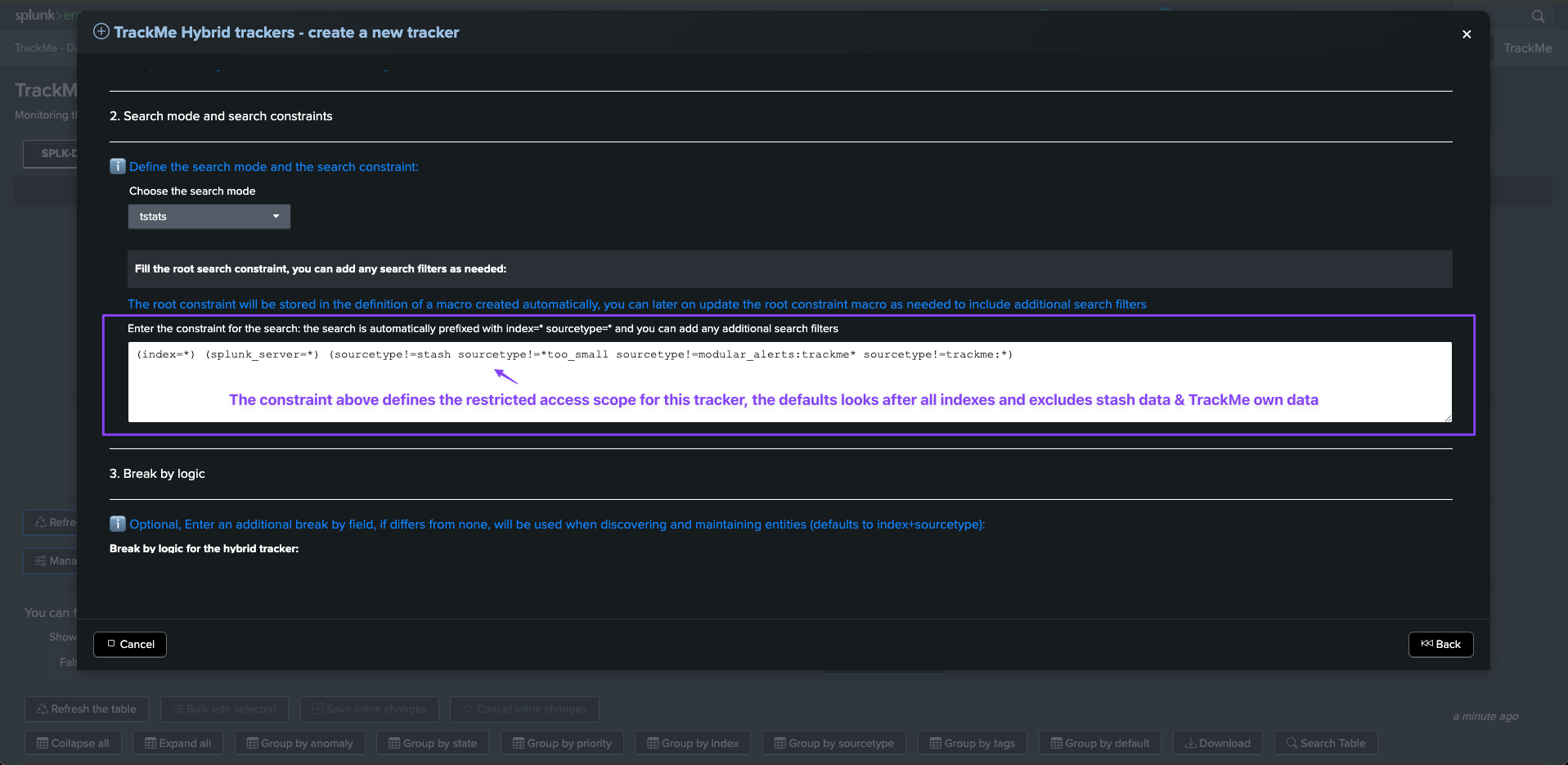This screenshot has height=765, width=1568.
Task: Group the table by anomaly
Action: click(x=300, y=744)
